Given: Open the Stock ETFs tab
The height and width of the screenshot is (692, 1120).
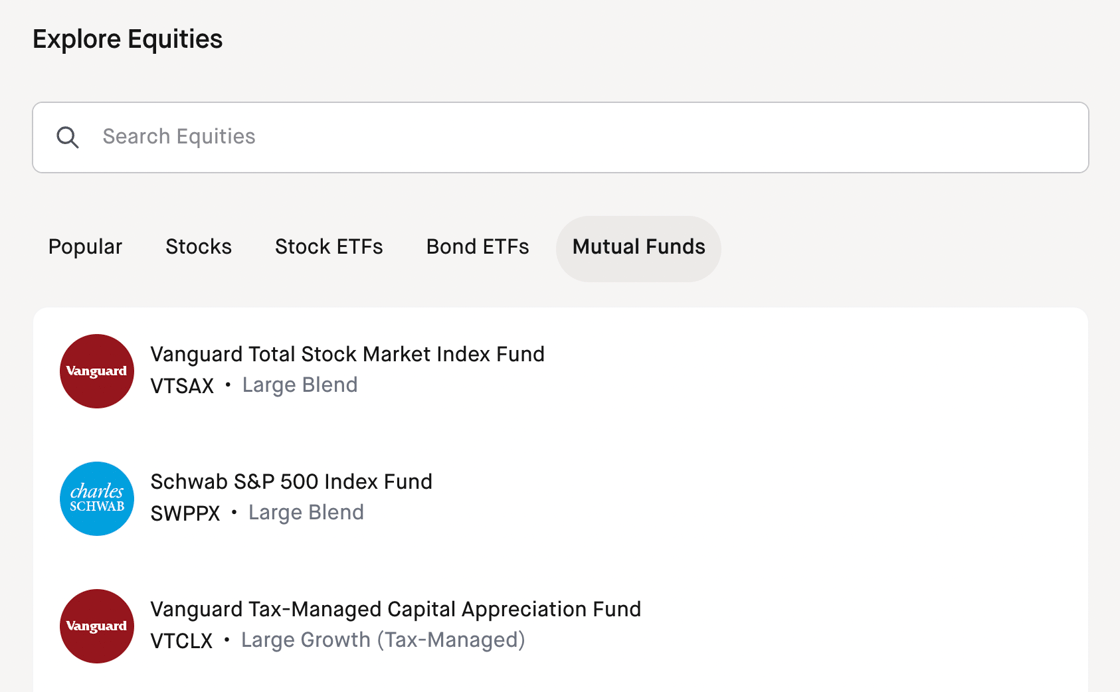Looking at the screenshot, I should (329, 247).
